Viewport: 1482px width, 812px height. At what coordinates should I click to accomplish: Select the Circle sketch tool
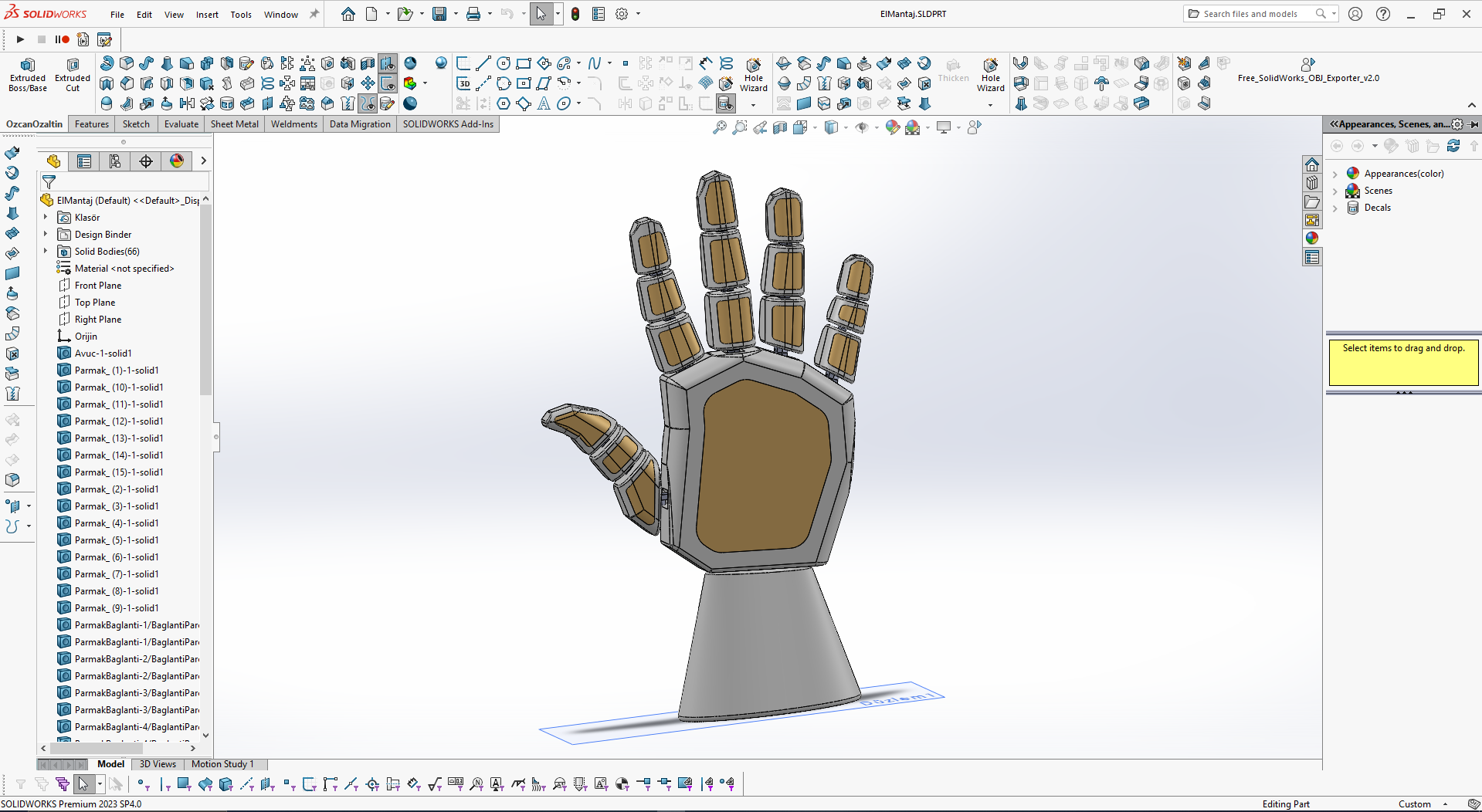pyautogui.click(x=504, y=63)
